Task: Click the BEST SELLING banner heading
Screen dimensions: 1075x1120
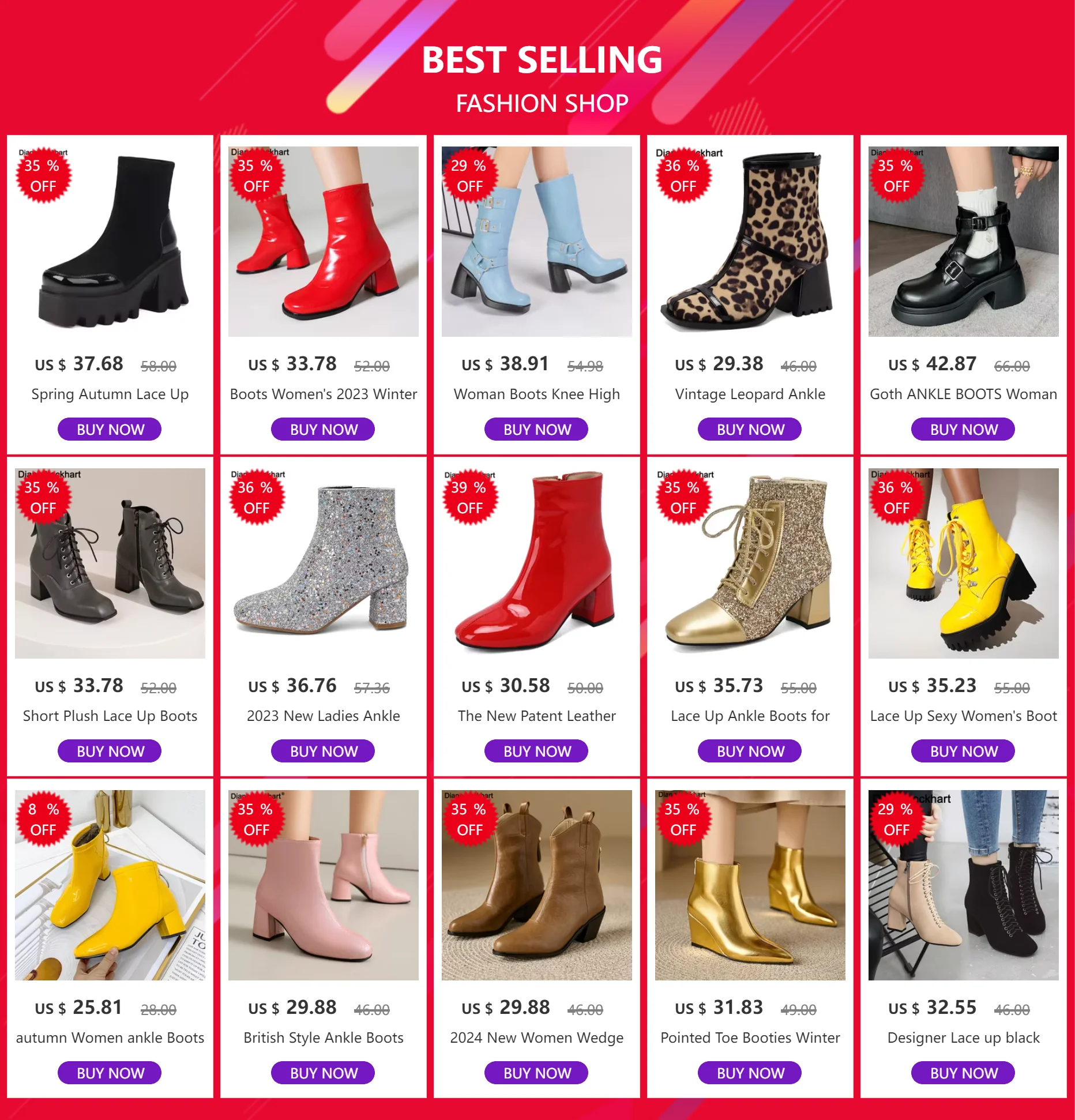Action: click(542, 60)
